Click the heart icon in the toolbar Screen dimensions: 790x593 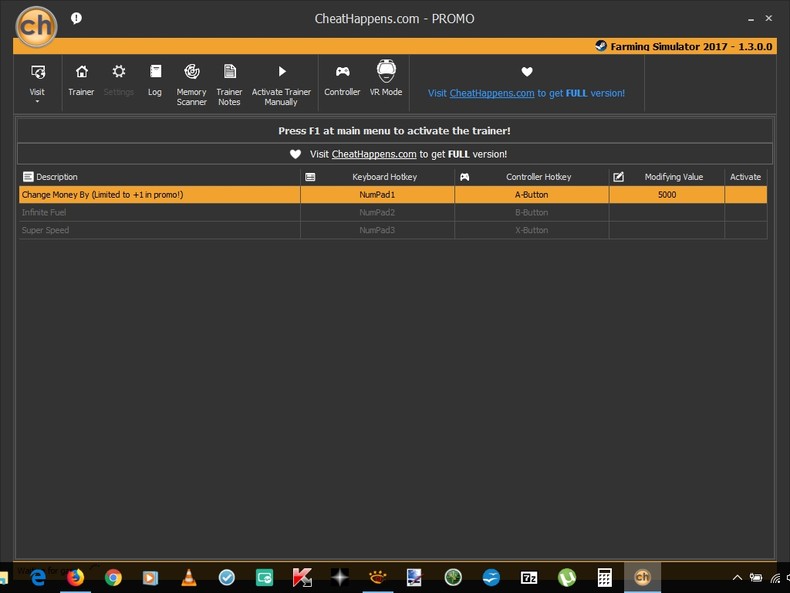(x=526, y=72)
